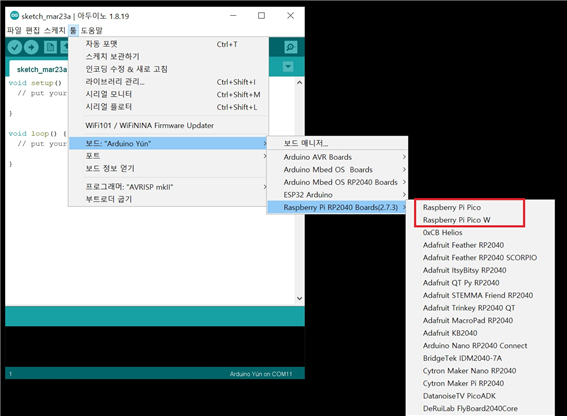The width and height of the screenshot is (567, 420).
Task: Click the Upload arrow icon
Action: (x=31, y=47)
